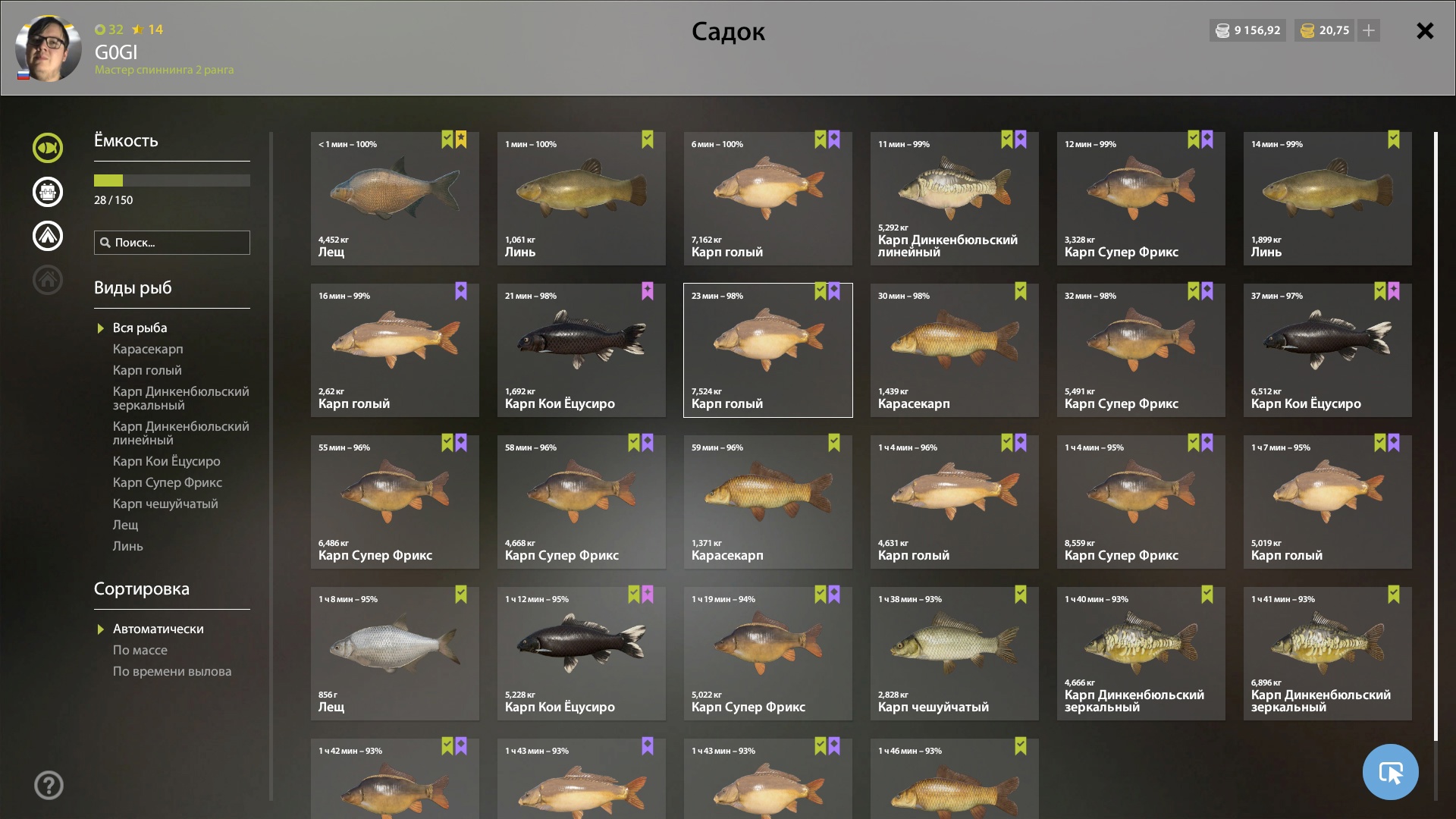Open the backpack inventory sidebar icon
This screenshot has width=1456, height=819.
[x=47, y=192]
